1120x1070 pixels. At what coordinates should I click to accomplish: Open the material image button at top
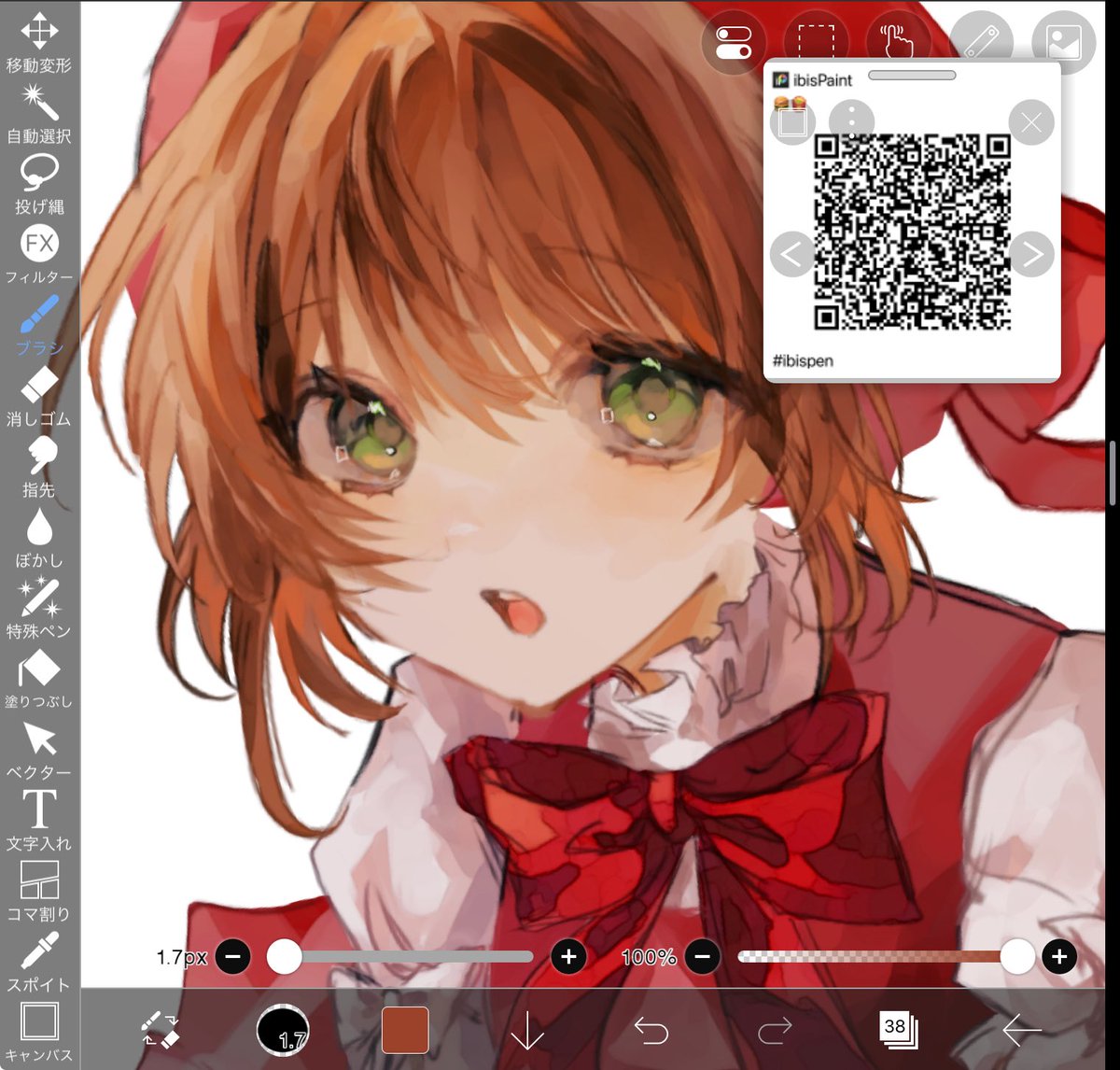(x=1064, y=42)
